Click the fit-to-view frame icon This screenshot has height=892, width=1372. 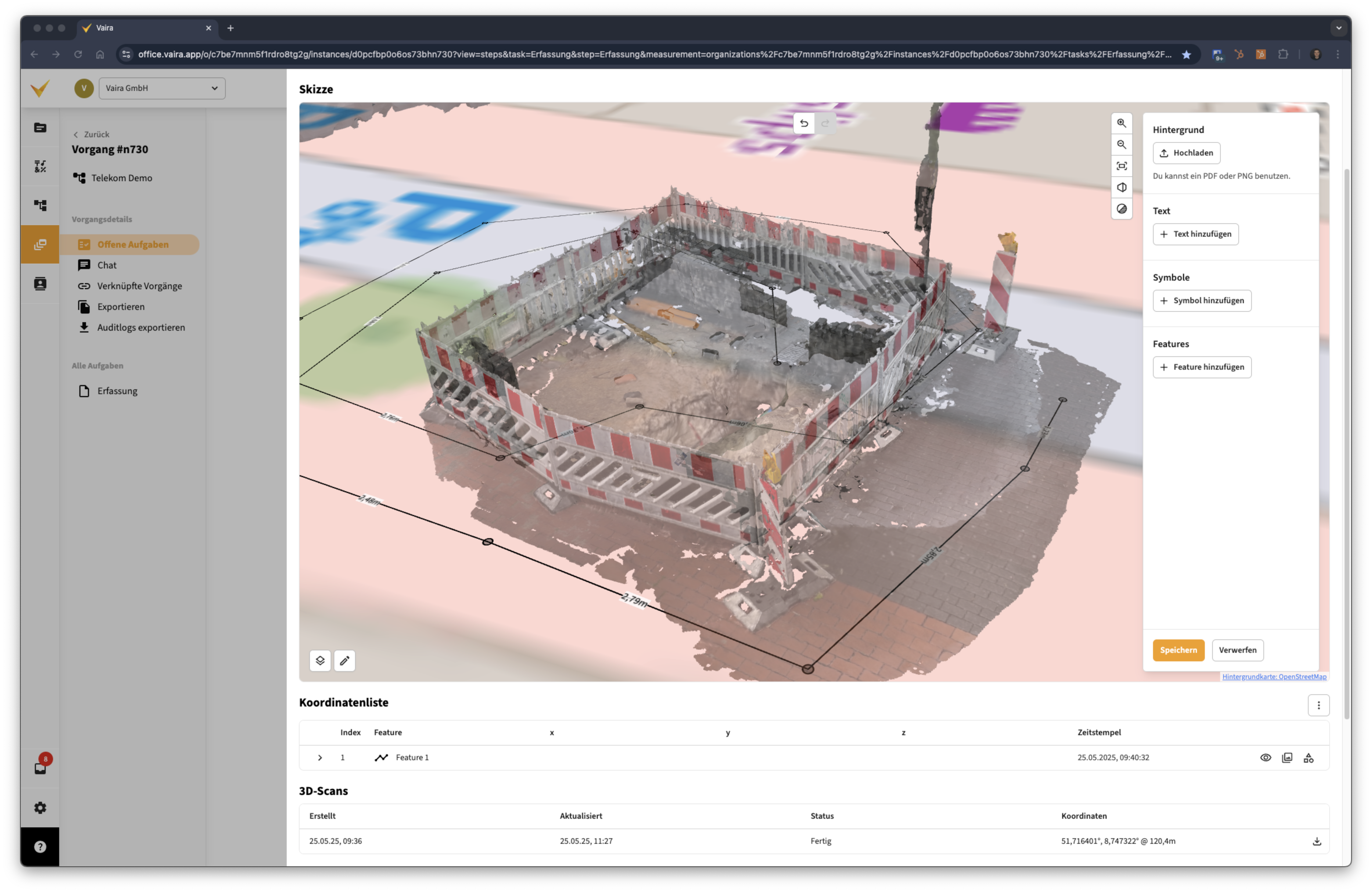pos(1121,166)
